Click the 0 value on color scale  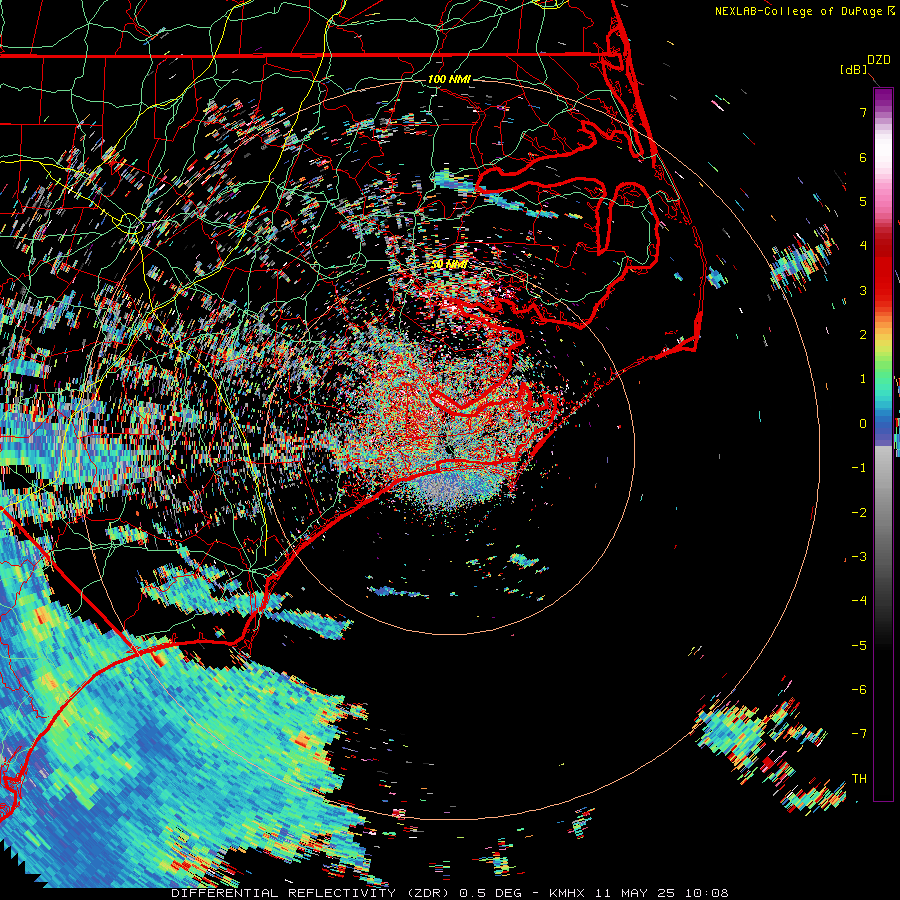pos(863,424)
